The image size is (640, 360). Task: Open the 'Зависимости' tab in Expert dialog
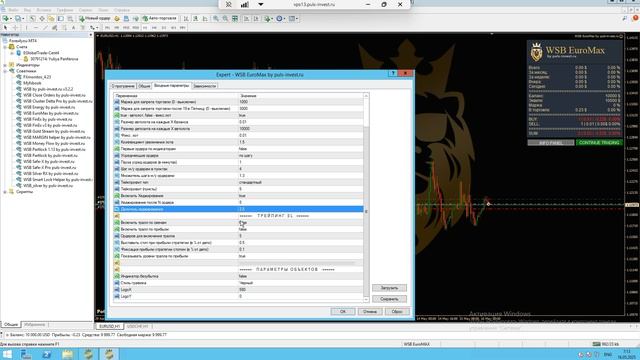click(x=204, y=86)
